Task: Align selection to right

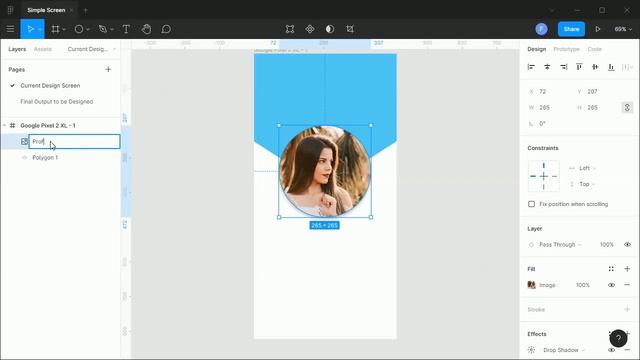Action: 563,67
